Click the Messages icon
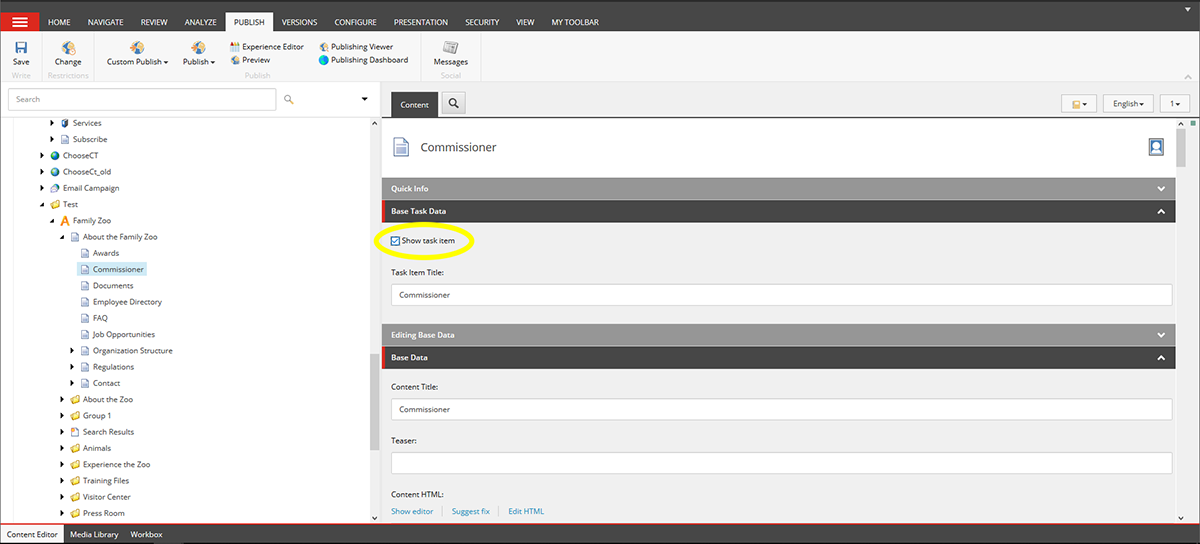 (450, 49)
